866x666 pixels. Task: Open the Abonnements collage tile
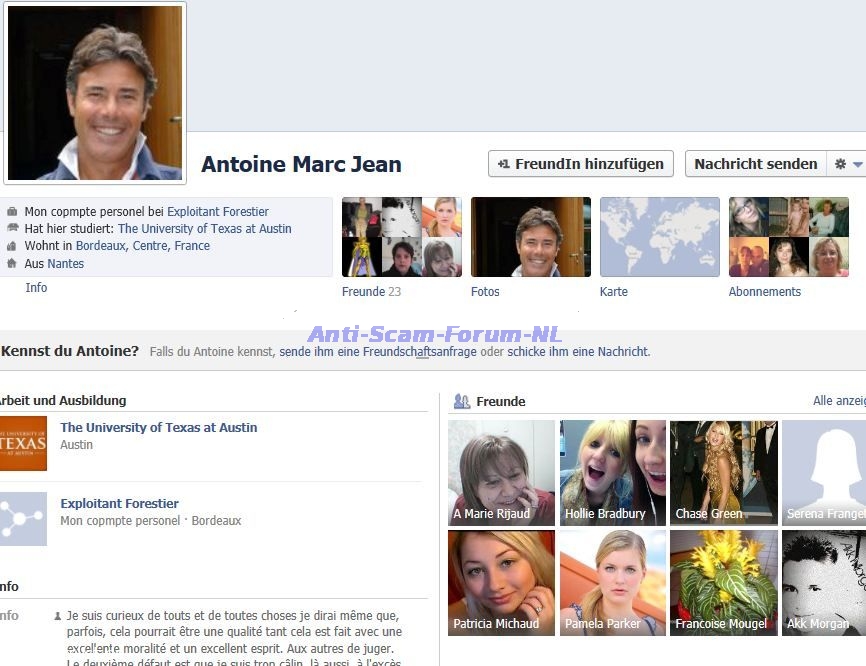[788, 237]
